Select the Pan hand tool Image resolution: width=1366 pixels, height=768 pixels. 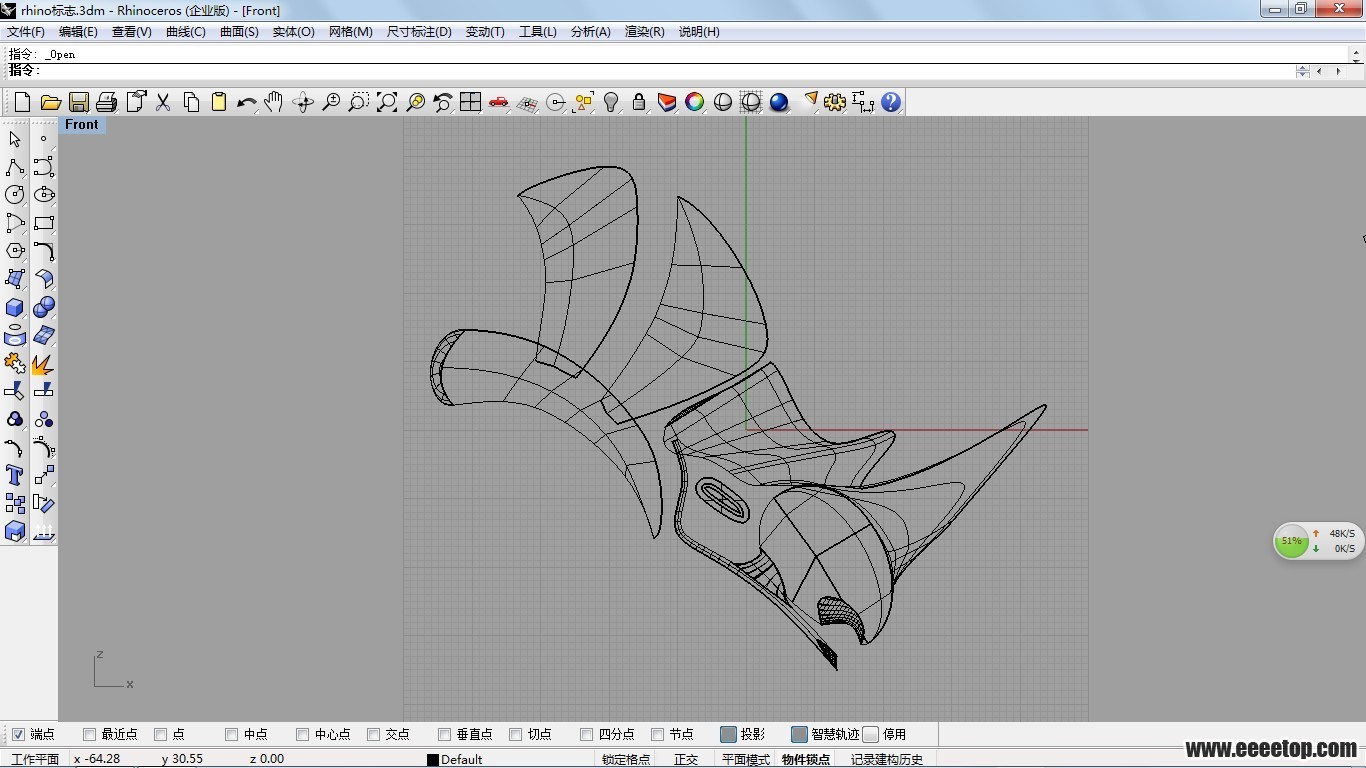point(274,102)
